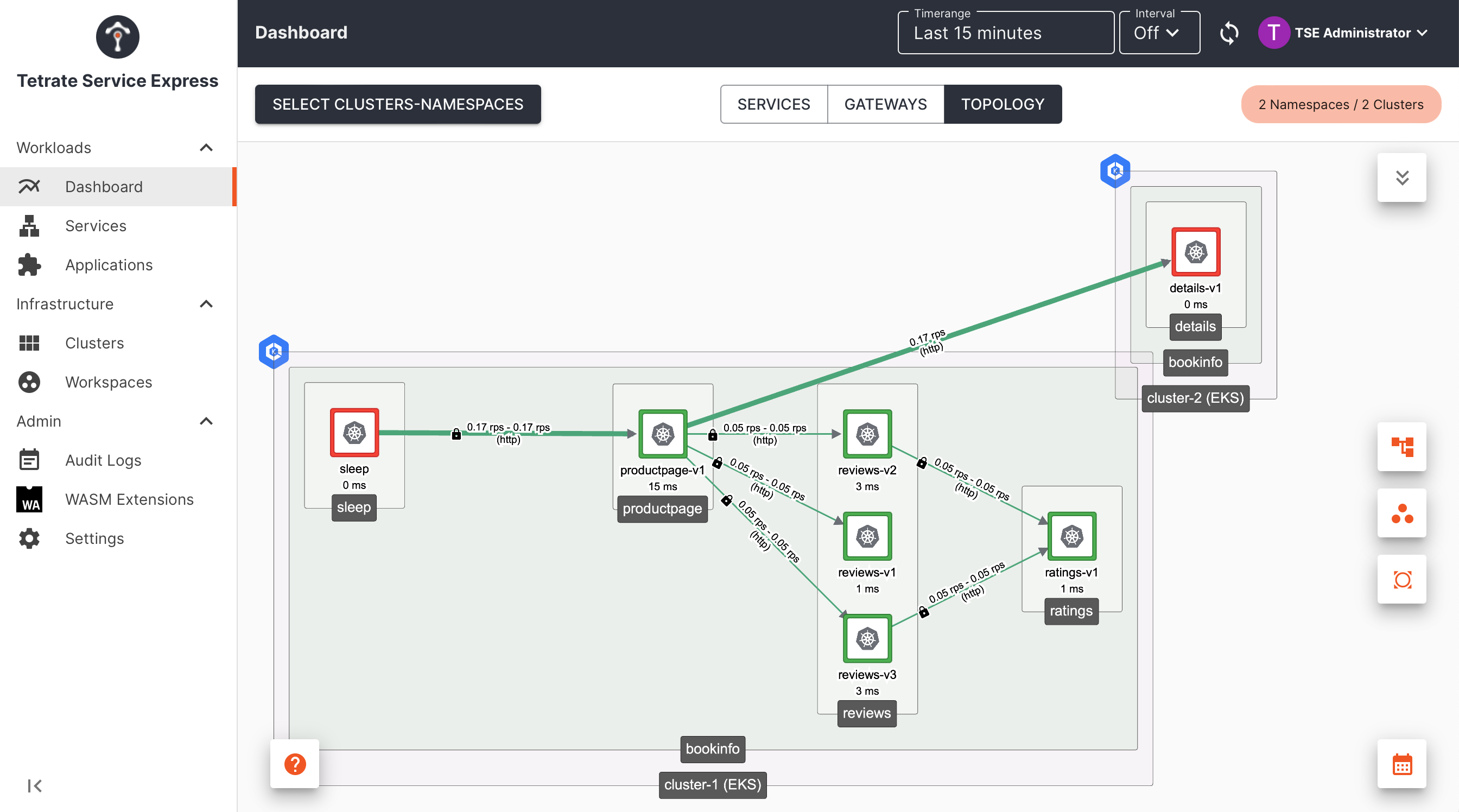Click the refresh icon in top bar
Image resolution: width=1459 pixels, height=812 pixels.
[x=1229, y=33]
